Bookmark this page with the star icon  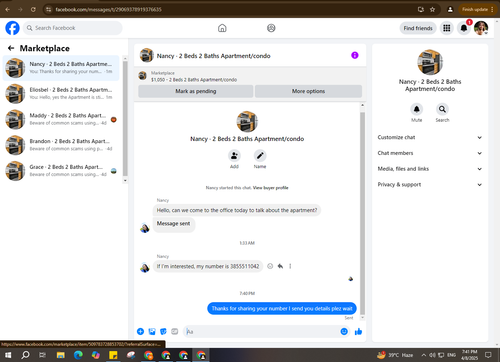(432, 9)
